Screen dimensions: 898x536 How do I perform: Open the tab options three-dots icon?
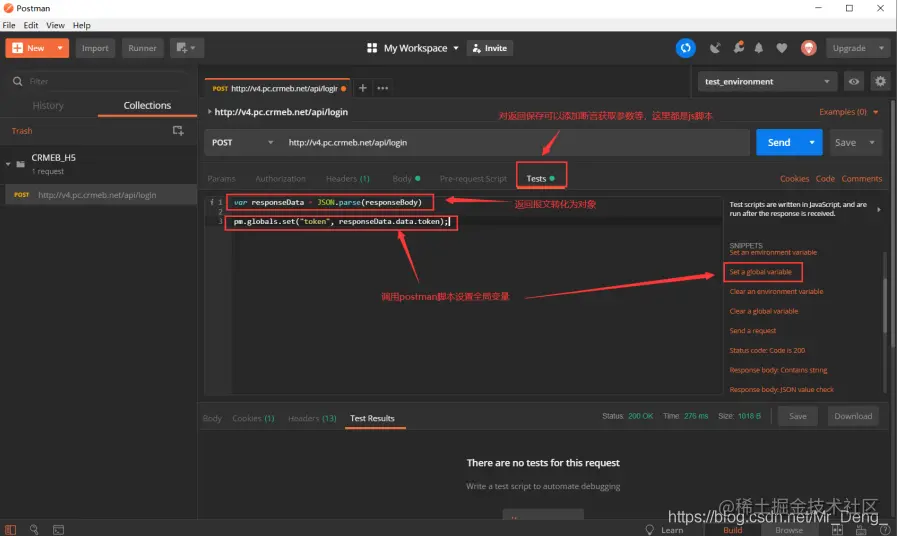click(383, 88)
